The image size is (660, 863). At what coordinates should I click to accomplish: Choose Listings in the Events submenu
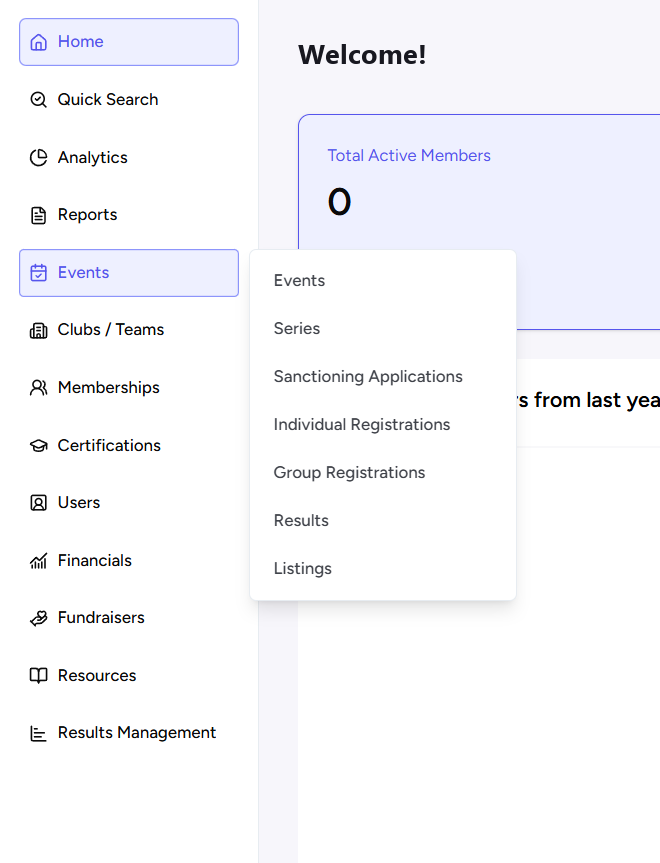383,568
